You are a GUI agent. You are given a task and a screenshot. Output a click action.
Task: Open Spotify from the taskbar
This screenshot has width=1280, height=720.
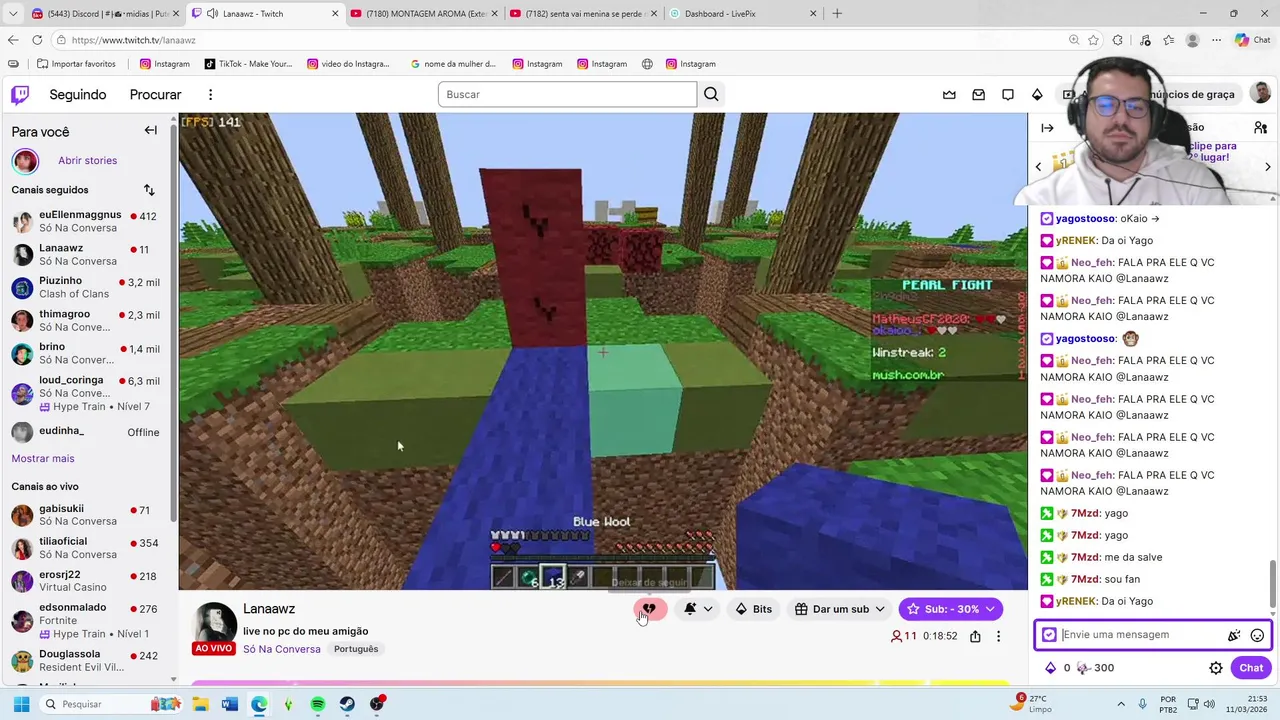coord(318,704)
